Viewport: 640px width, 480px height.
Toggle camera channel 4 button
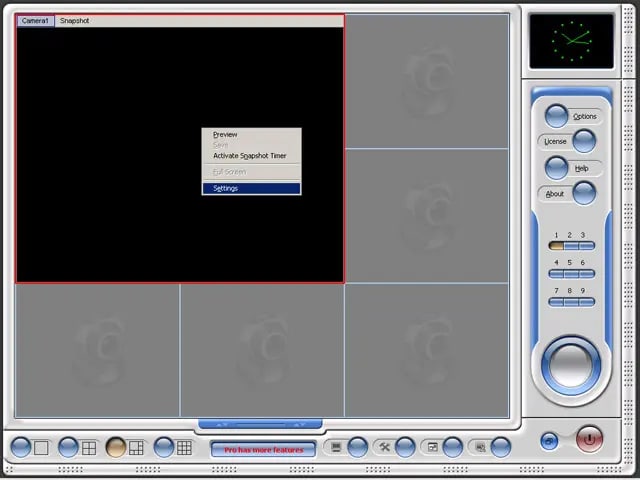[x=556, y=273]
